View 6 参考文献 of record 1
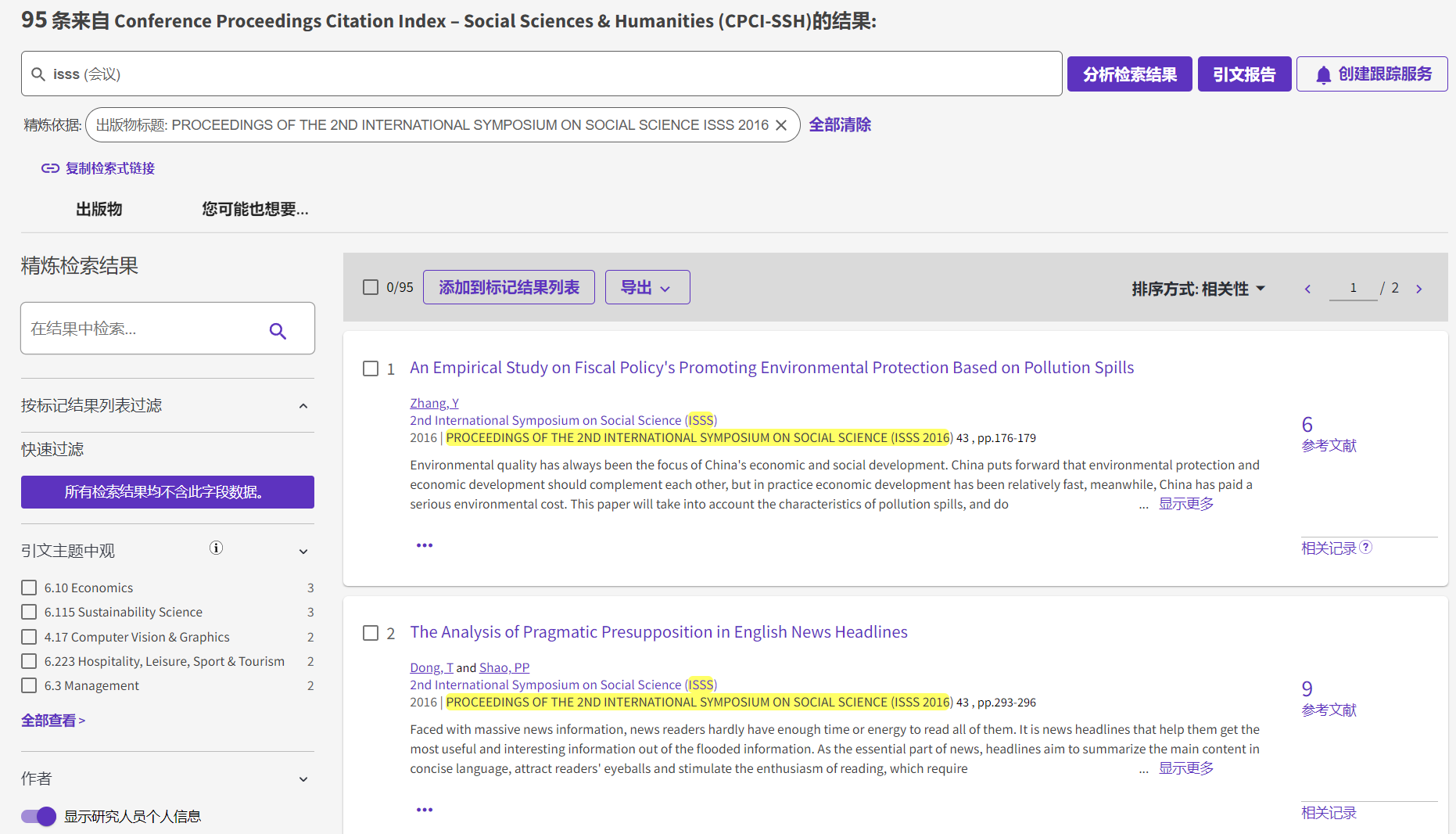This screenshot has height=834, width=1456. click(x=1329, y=434)
